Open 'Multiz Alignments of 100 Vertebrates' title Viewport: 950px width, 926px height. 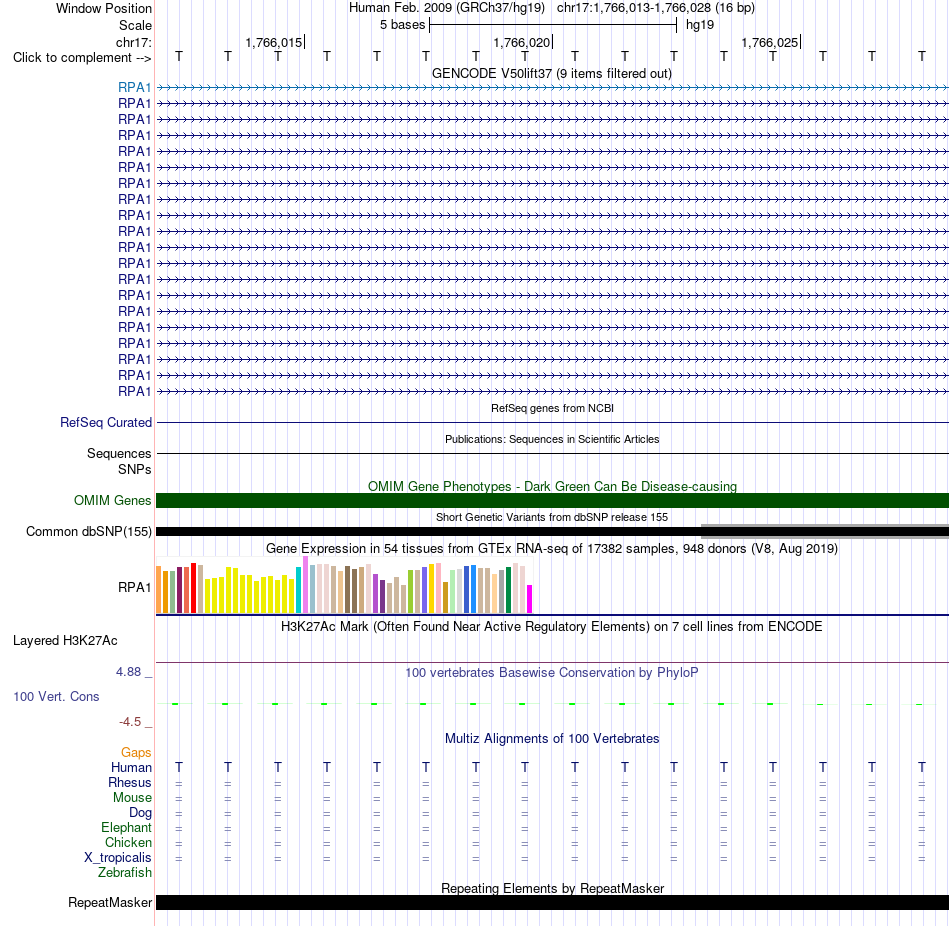pos(552,739)
